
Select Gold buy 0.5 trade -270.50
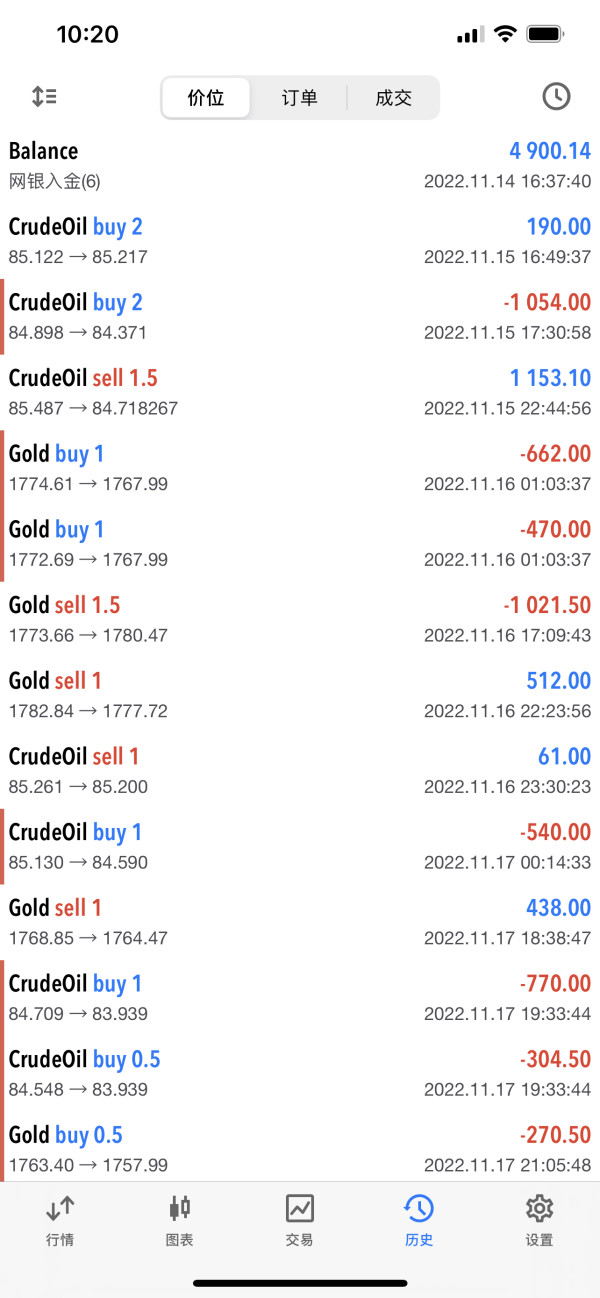[x=300, y=1149]
